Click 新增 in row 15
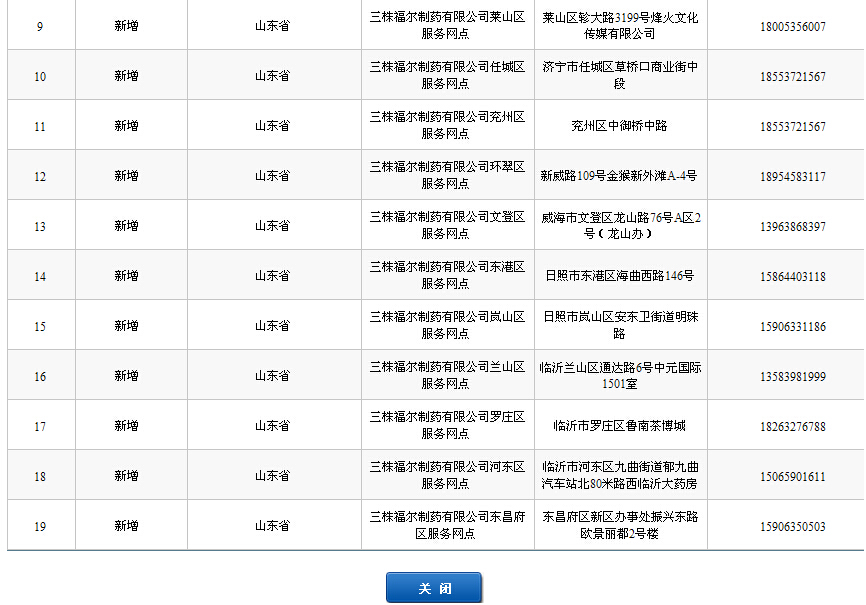This screenshot has height=605, width=866. tap(126, 325)
